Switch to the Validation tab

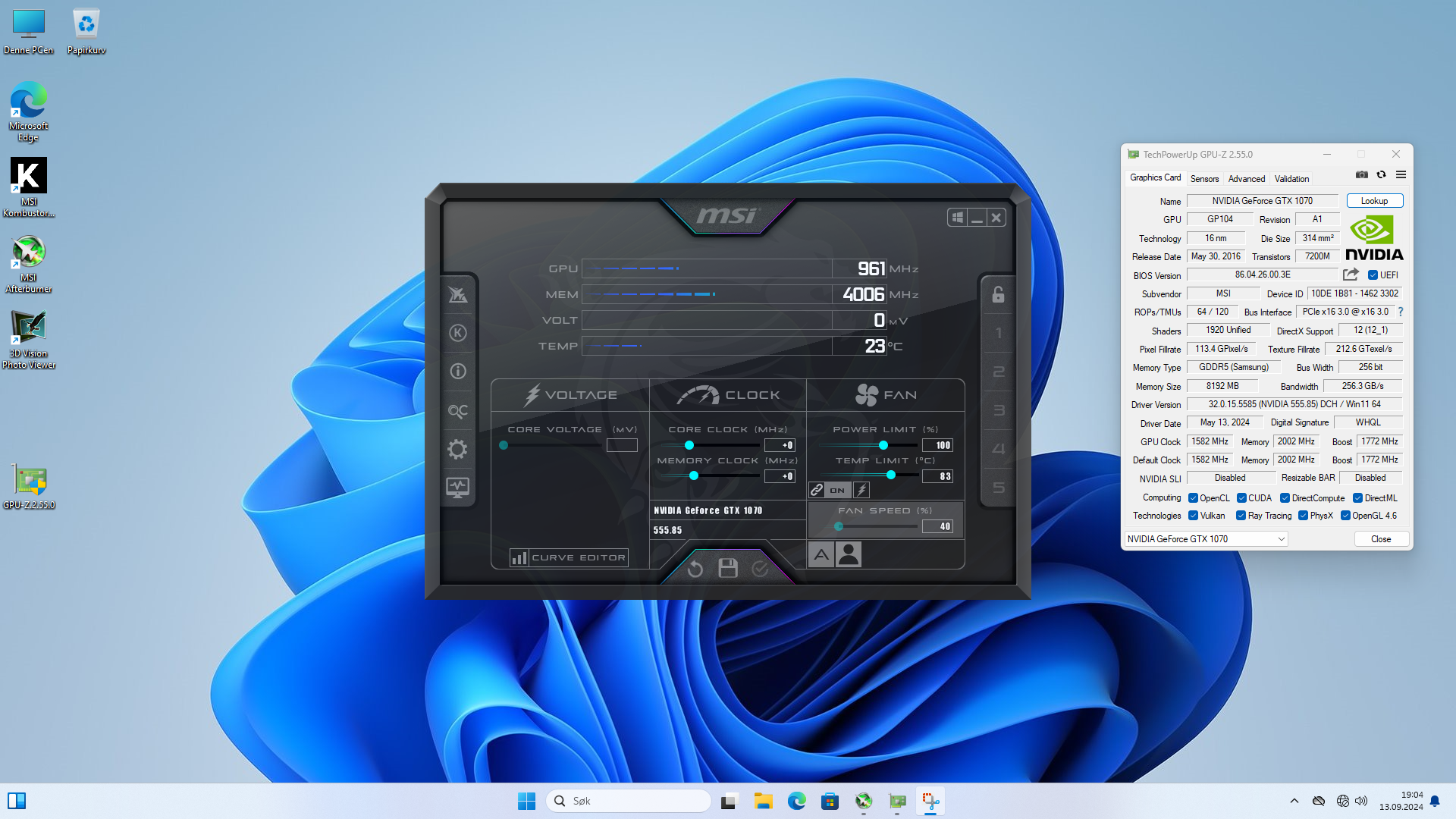click(x=1291, y=179)
